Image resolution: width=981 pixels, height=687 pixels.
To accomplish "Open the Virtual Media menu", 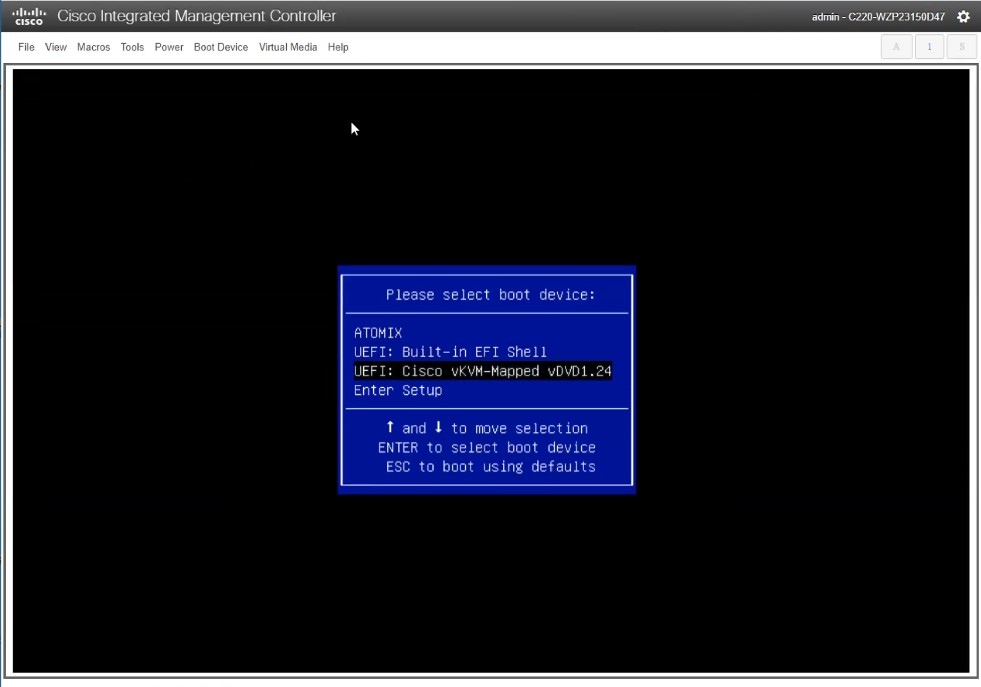I will click(288, 47).
